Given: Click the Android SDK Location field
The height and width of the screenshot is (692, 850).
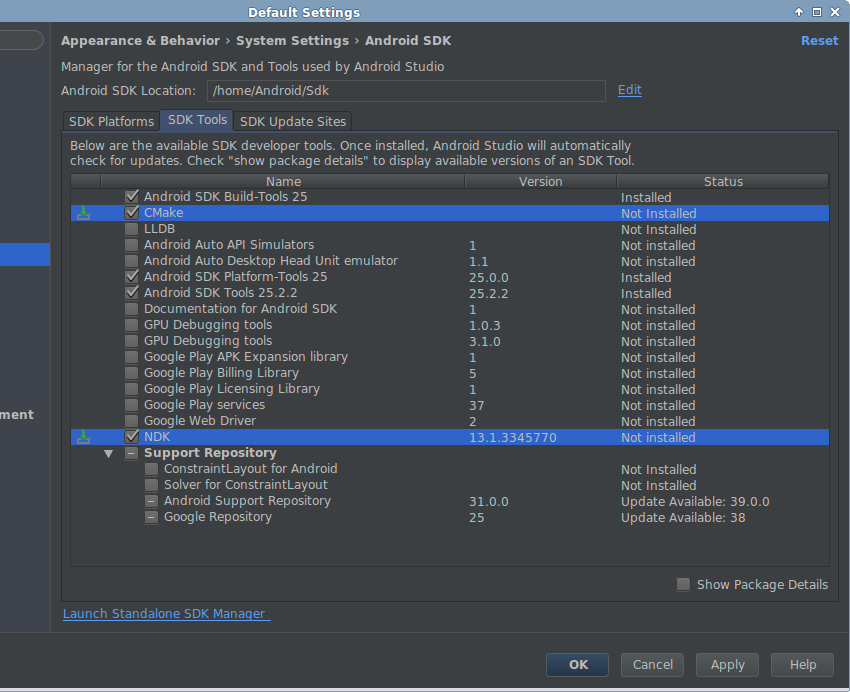Looking at the screenshot, I should tap(406, 90).
